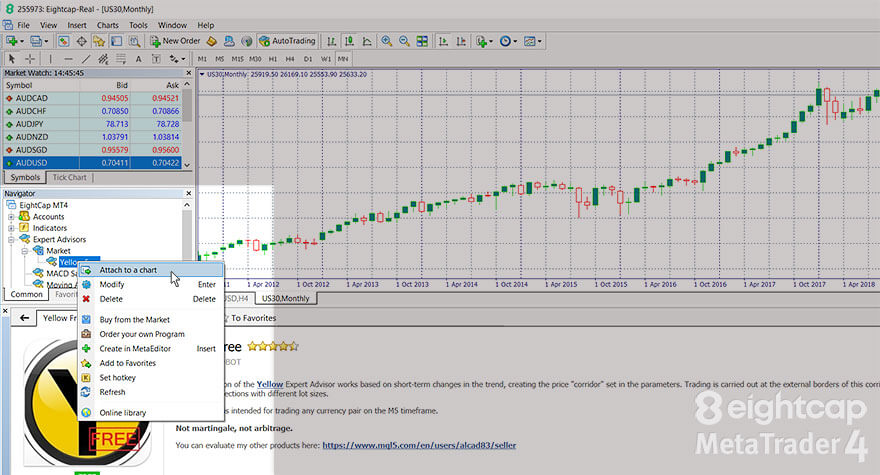Toggle the Terminal panel icon
The width and height of the screenshot is (880, 475).
point(117,41)
